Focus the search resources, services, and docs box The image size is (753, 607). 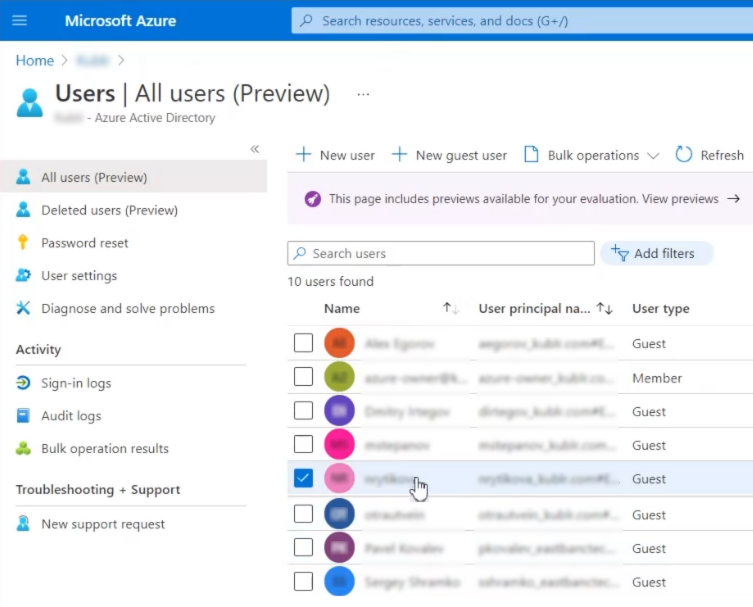pos(522,21)
